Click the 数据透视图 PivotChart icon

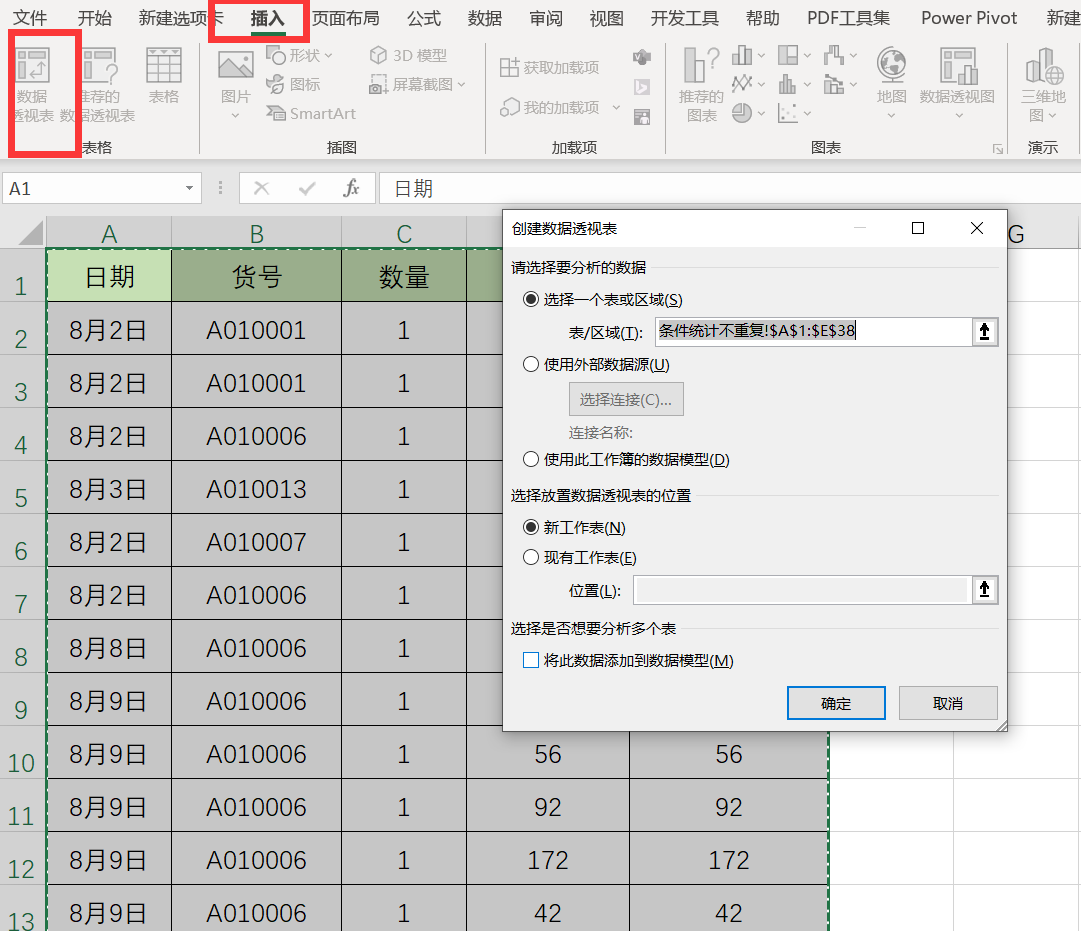[x=958, y=66]
